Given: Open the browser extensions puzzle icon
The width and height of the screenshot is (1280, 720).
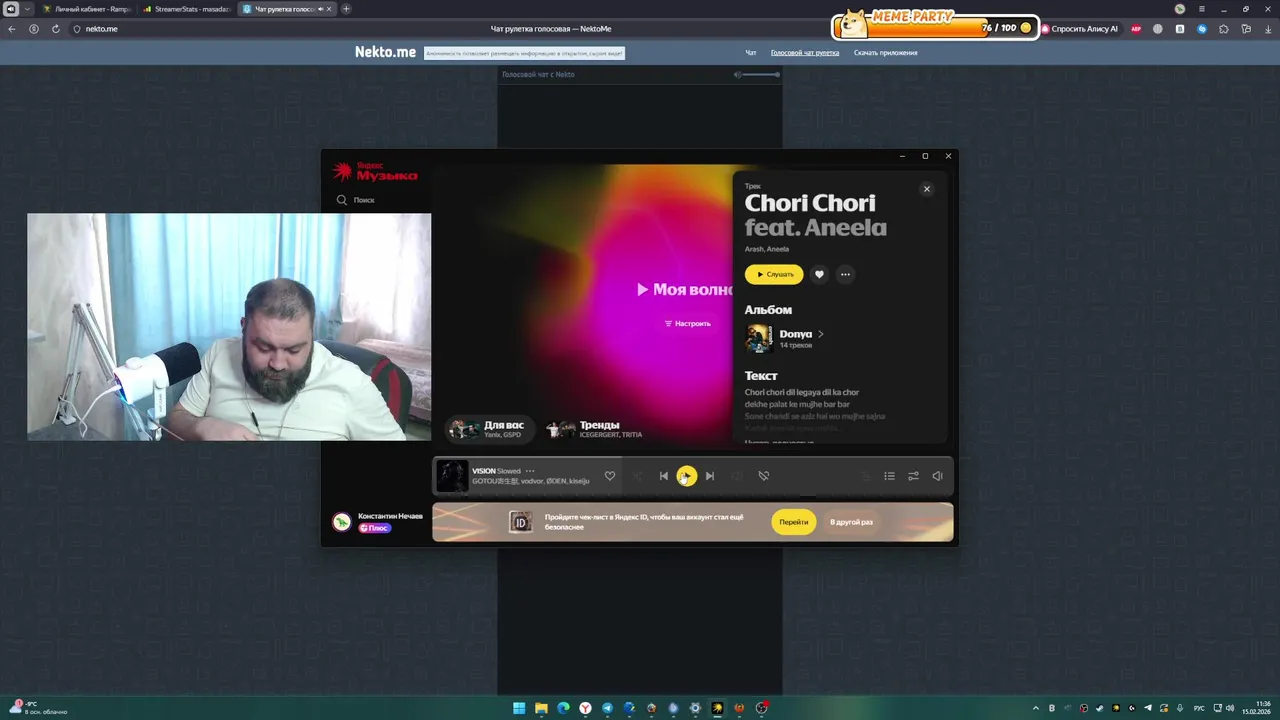Looking at the screenshot, I should pyautogui.click(x=1224, y=29).
